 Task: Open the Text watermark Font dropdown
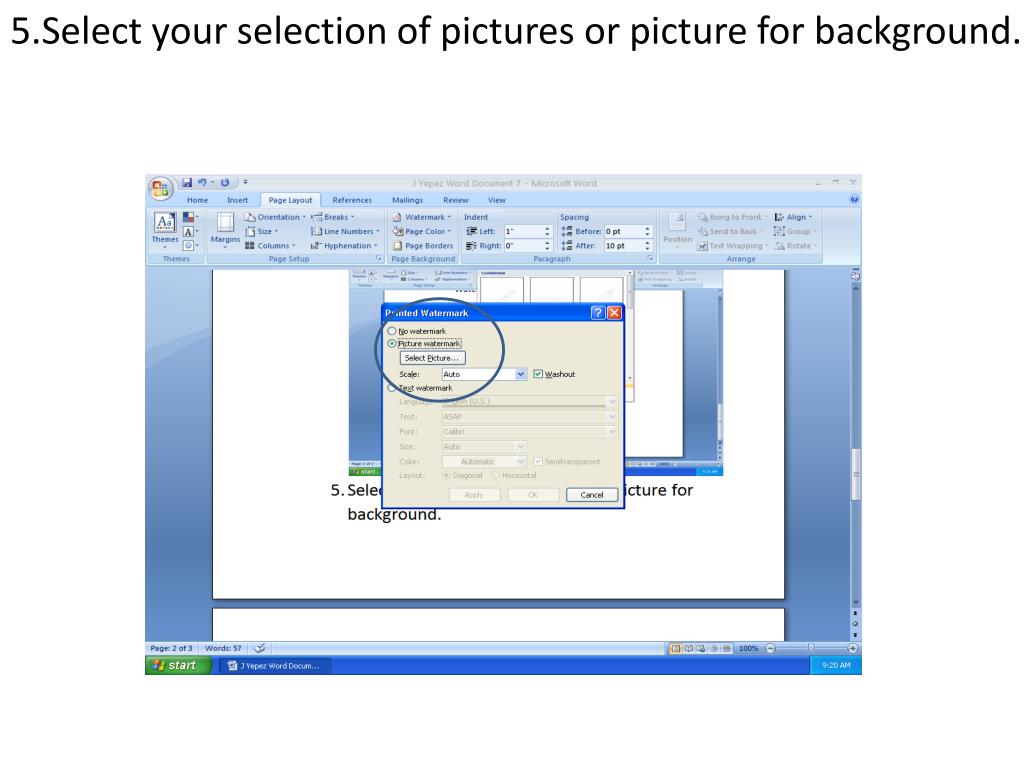[611, 432]
